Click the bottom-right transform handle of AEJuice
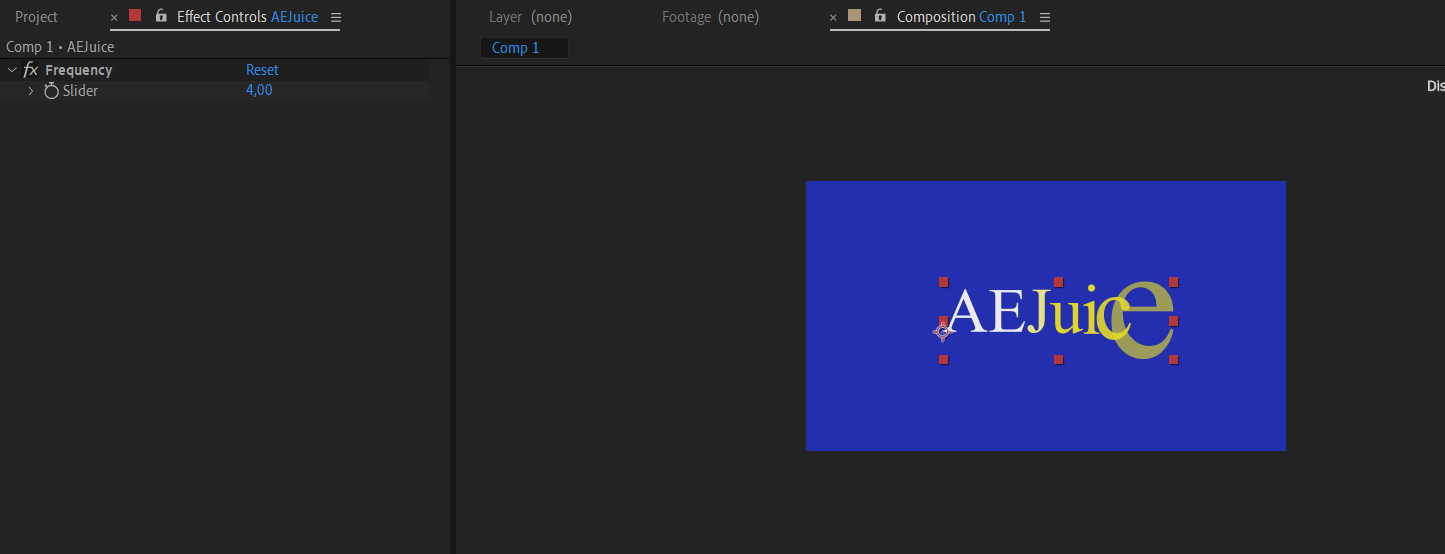Image resolution: width=1445 pixels, height=554 pixels. tap(1174, 359)
